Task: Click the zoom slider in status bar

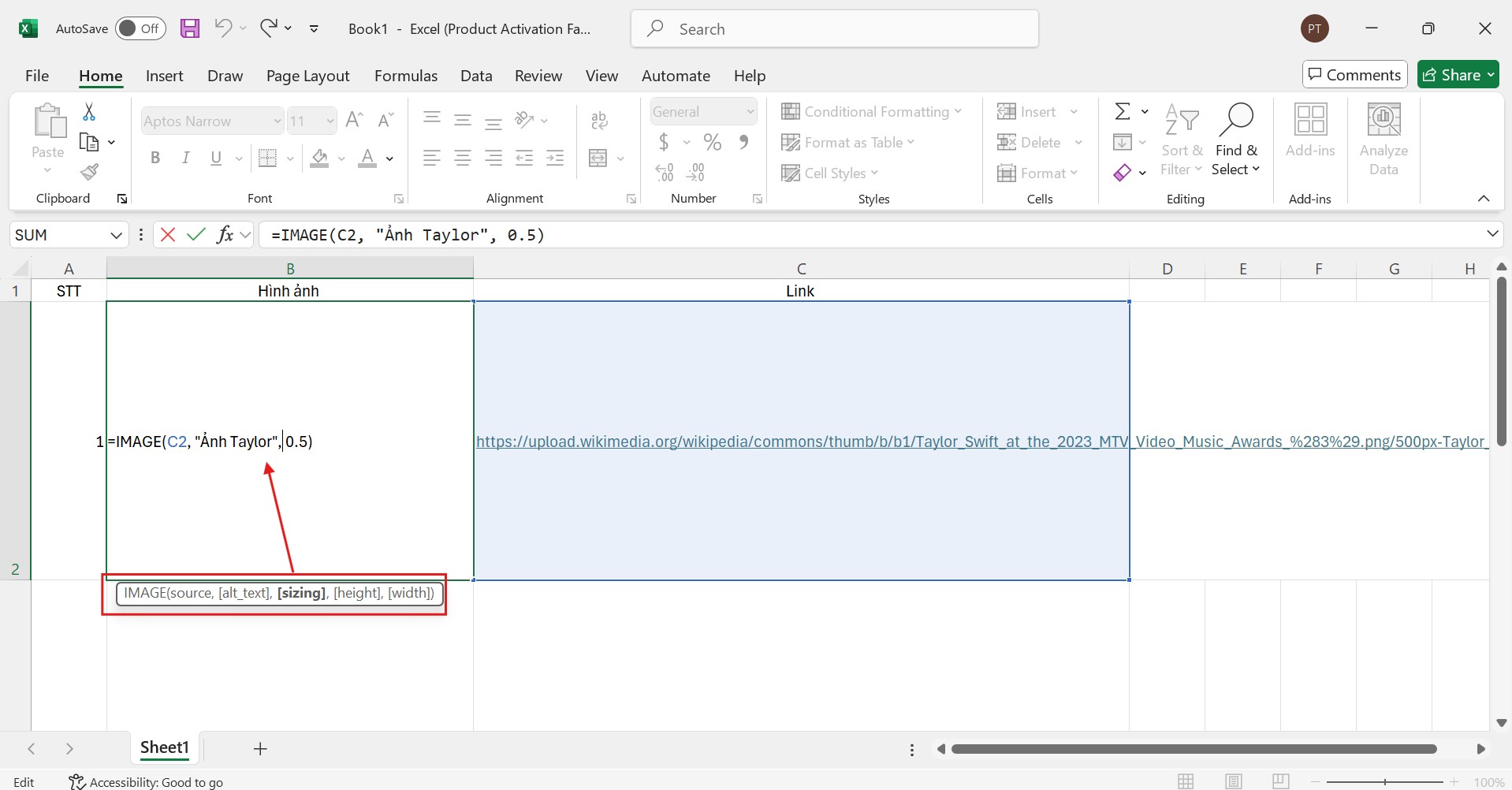Action: click(x=1385, y=782)
